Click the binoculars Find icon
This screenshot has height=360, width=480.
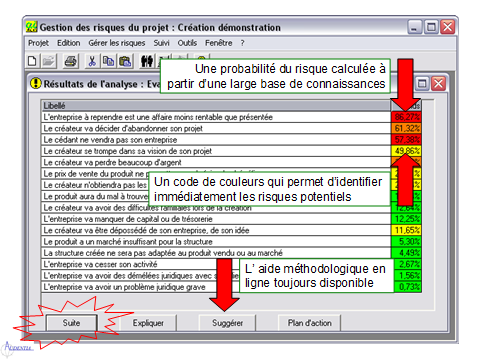[147, 61]
